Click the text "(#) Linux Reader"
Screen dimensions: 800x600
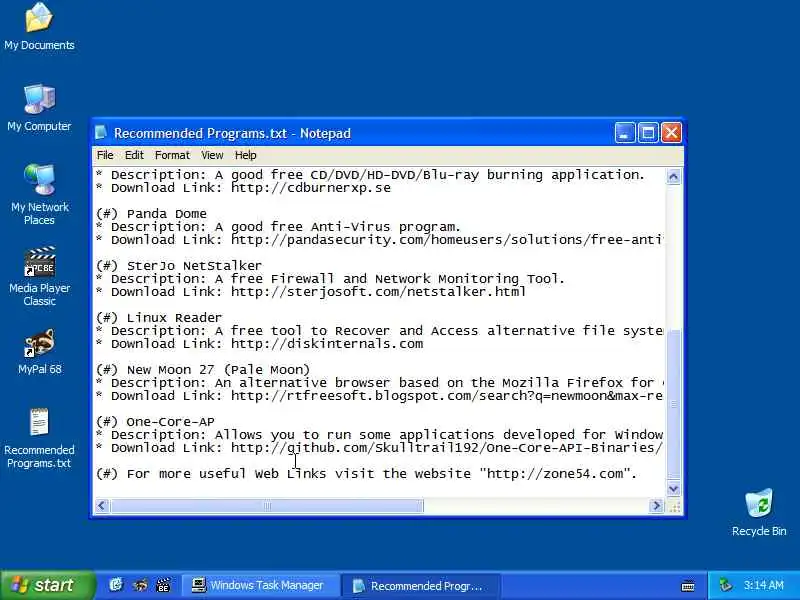[x=159, y=317]
